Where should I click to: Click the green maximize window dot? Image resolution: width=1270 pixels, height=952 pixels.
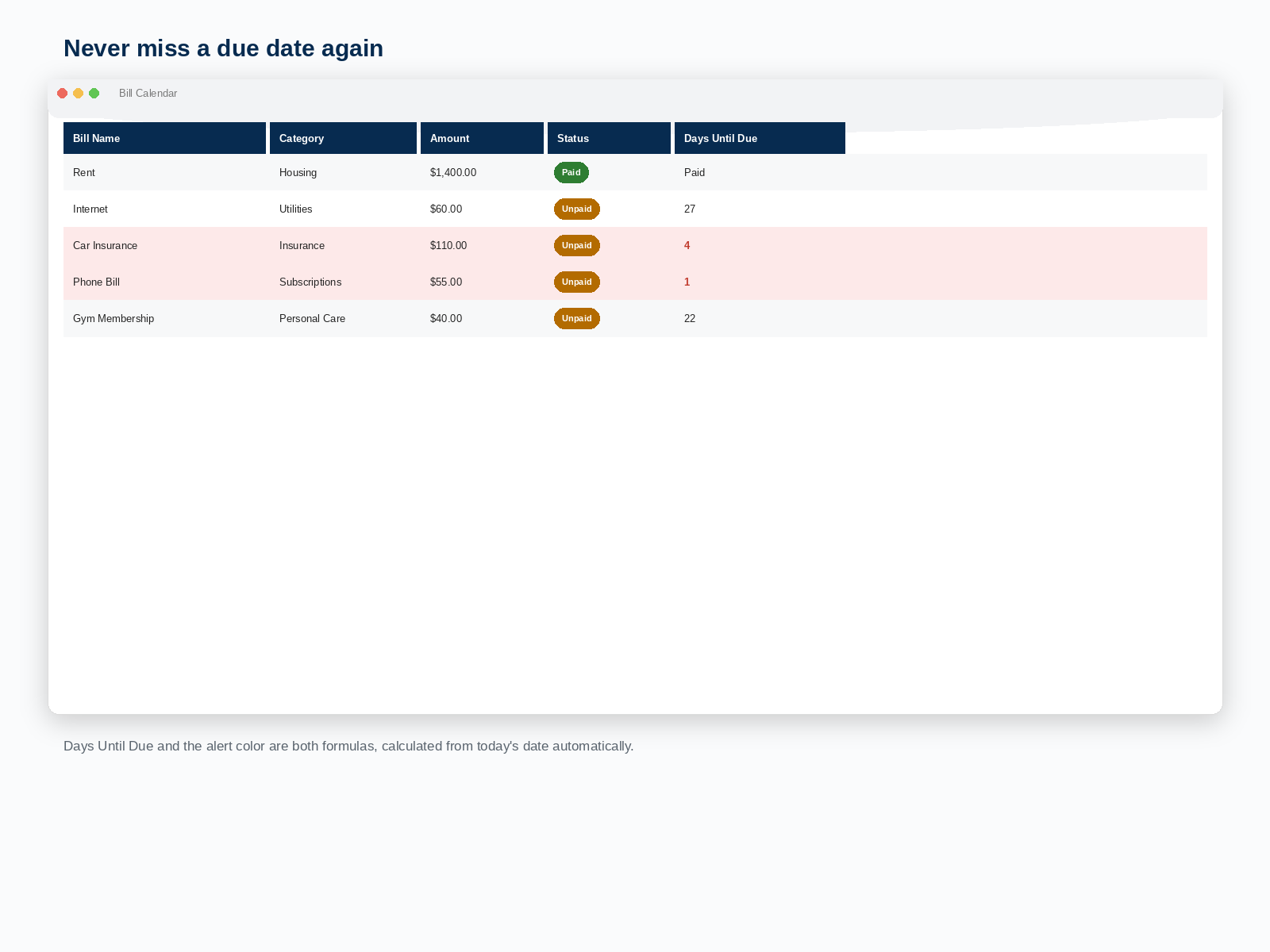point(94,94)
